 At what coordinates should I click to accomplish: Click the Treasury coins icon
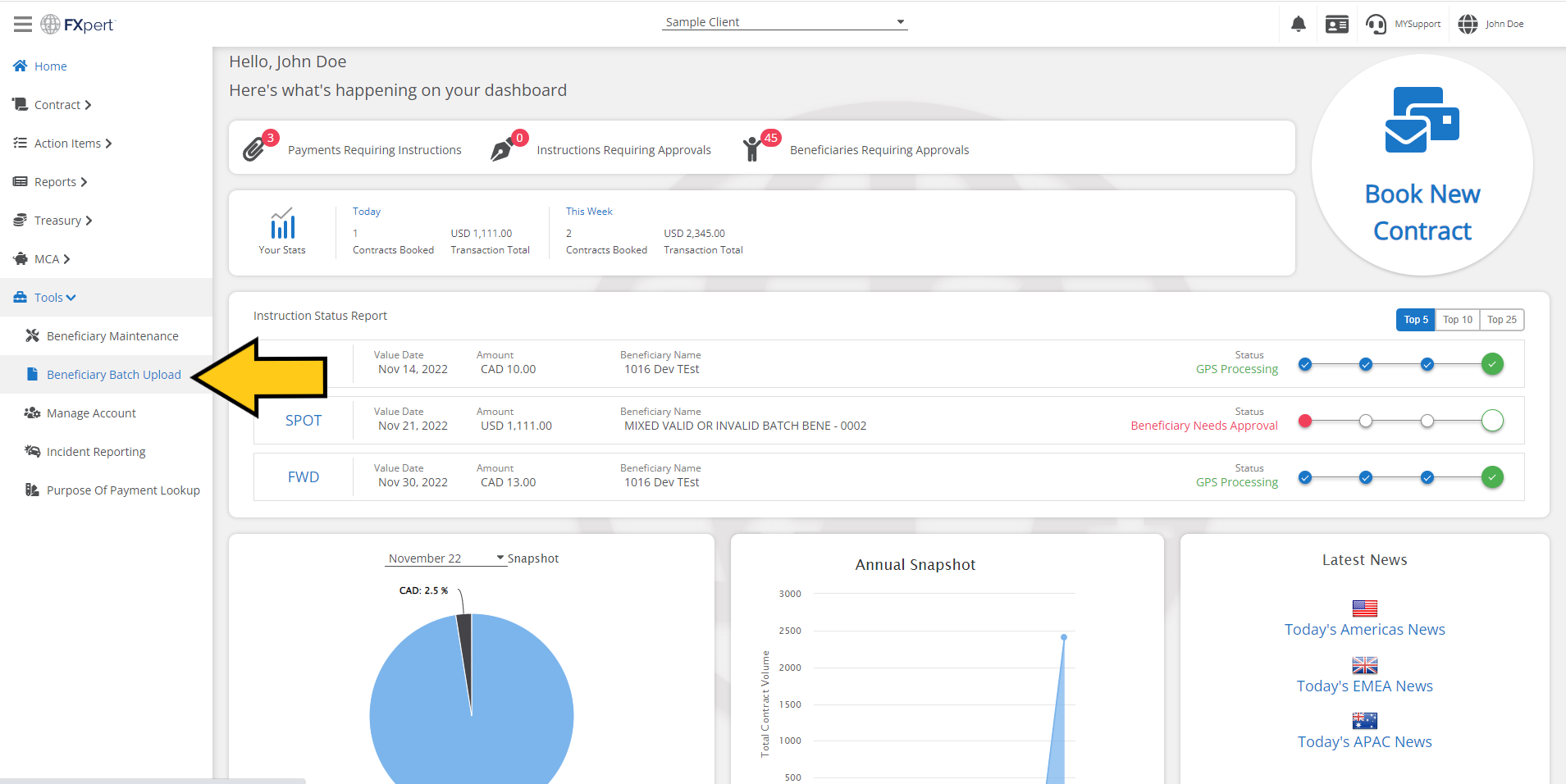click(x=21, y=220)
